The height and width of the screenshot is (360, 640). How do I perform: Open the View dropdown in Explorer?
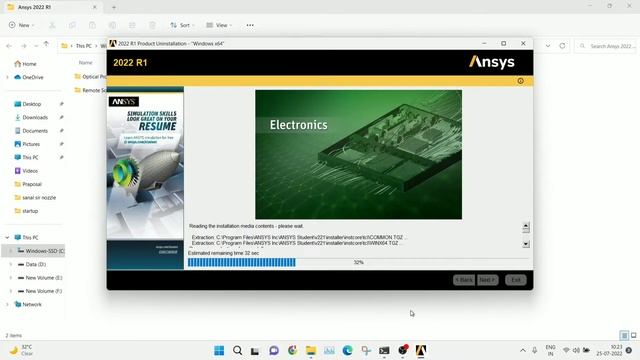coord(219,25)
